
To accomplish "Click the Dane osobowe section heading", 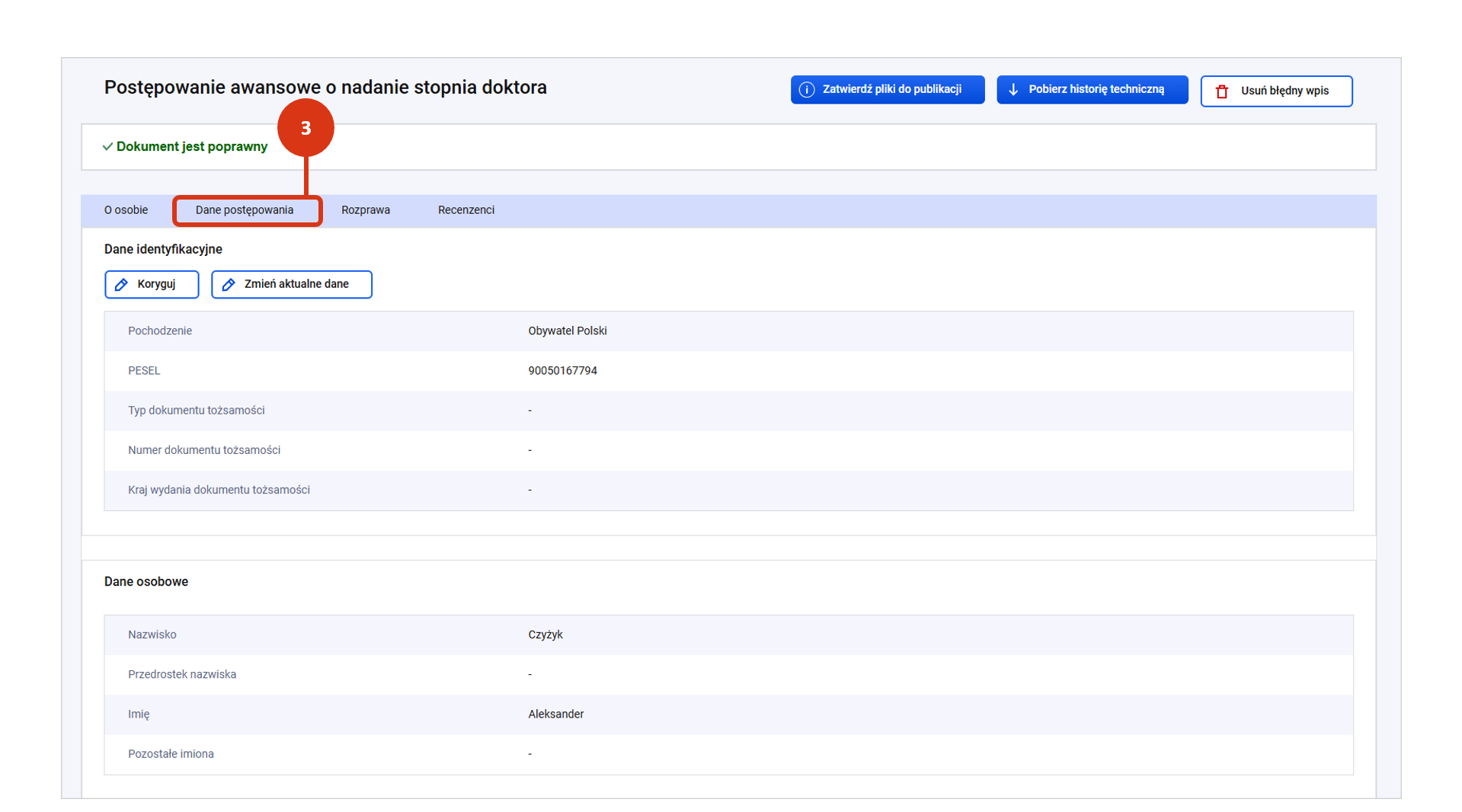I will point(146,581).
